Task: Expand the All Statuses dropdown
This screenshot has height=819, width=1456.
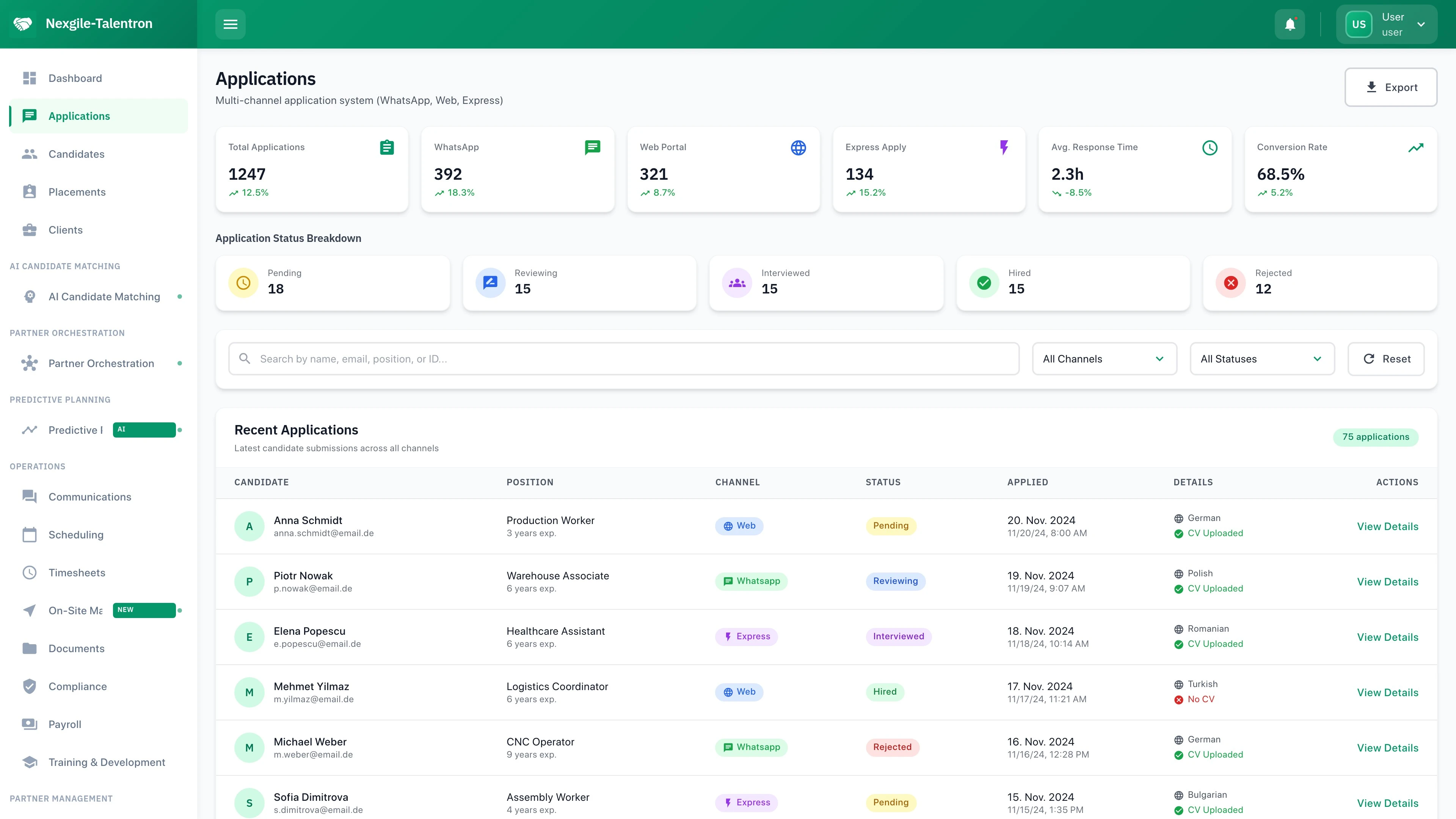Action: click(1262, 358)
